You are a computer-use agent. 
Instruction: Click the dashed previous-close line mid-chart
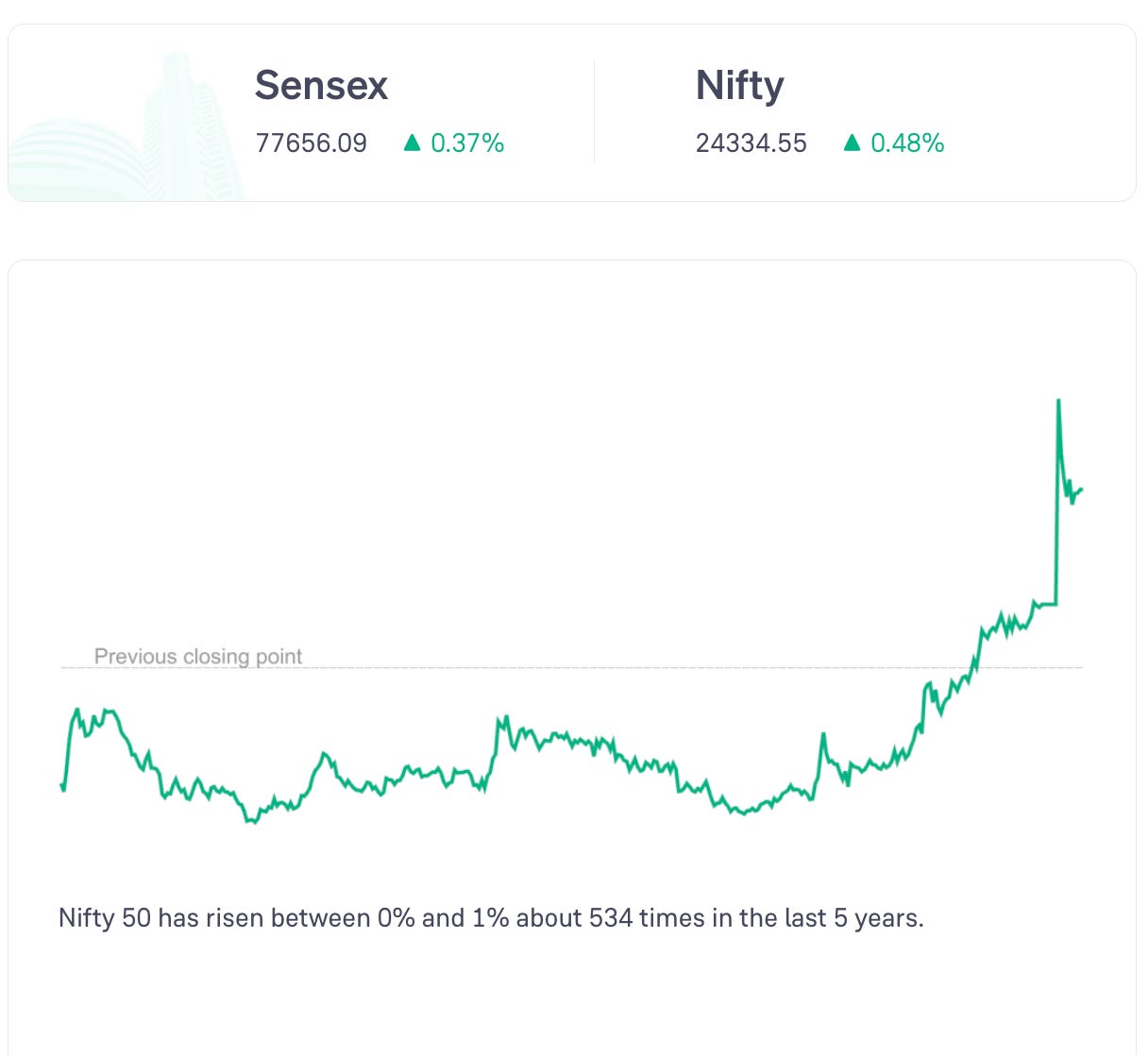(x=572, y=668)
